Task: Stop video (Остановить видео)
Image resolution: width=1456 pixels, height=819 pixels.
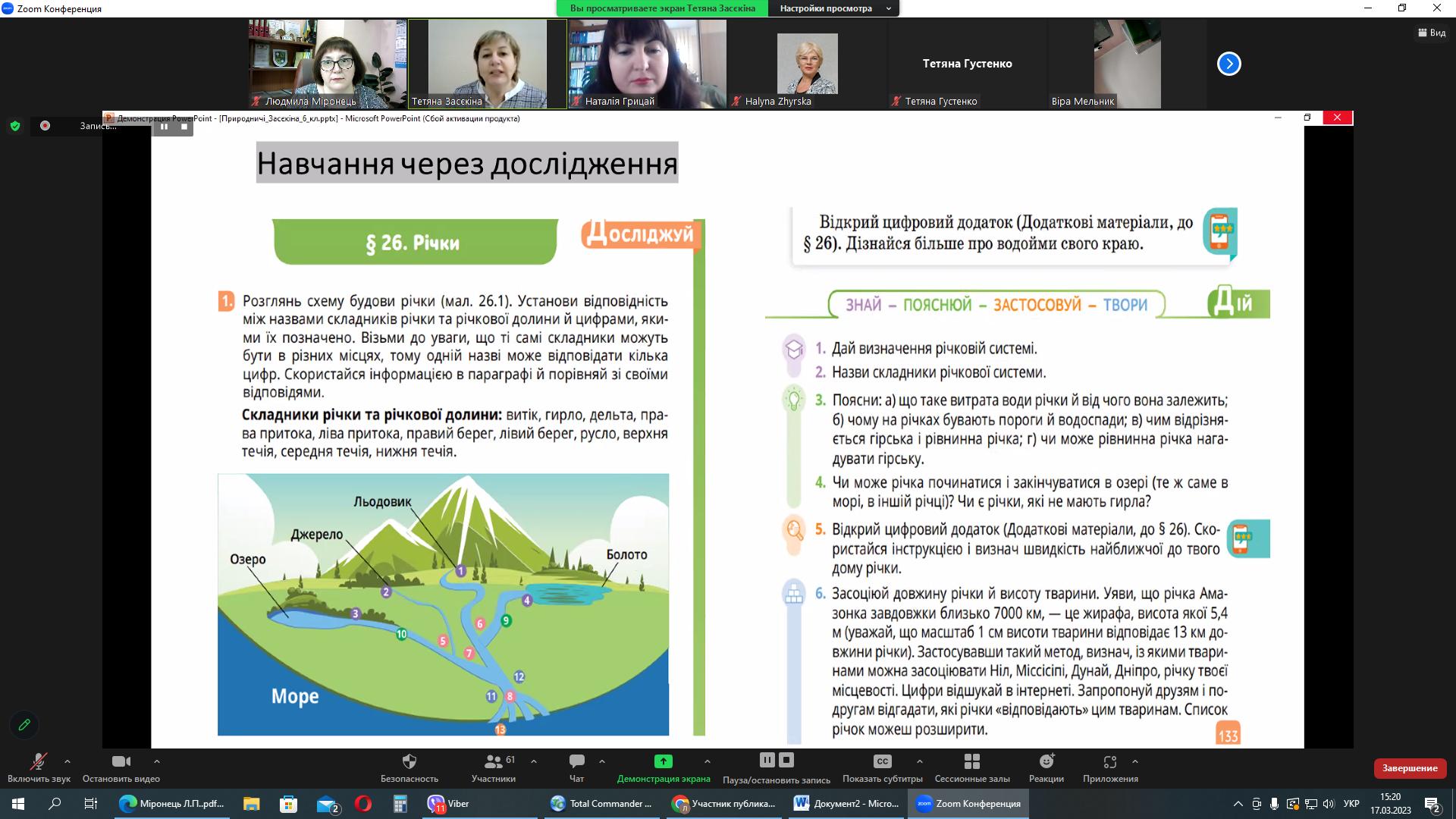Action: click(121, 761)
